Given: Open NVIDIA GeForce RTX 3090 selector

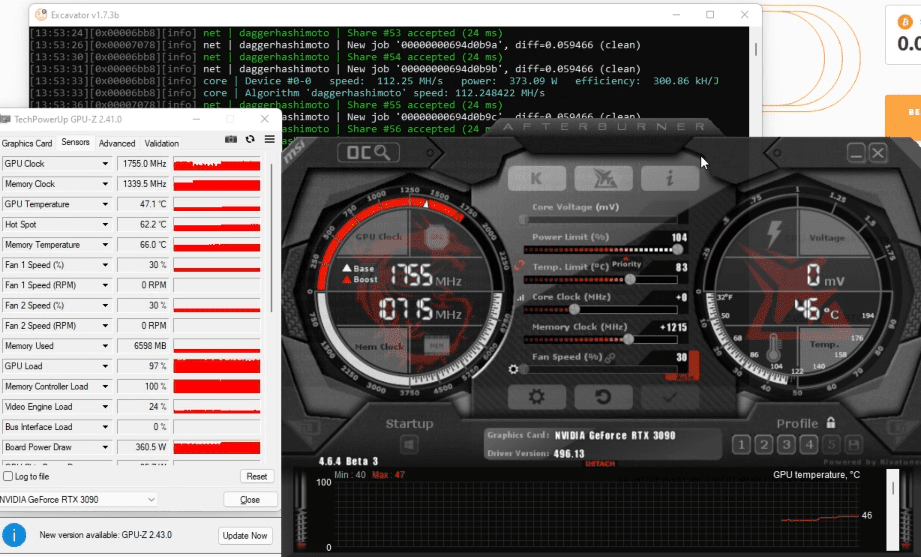Looking at the screenshot, I should pyautogui.click(x=78, y=499).
